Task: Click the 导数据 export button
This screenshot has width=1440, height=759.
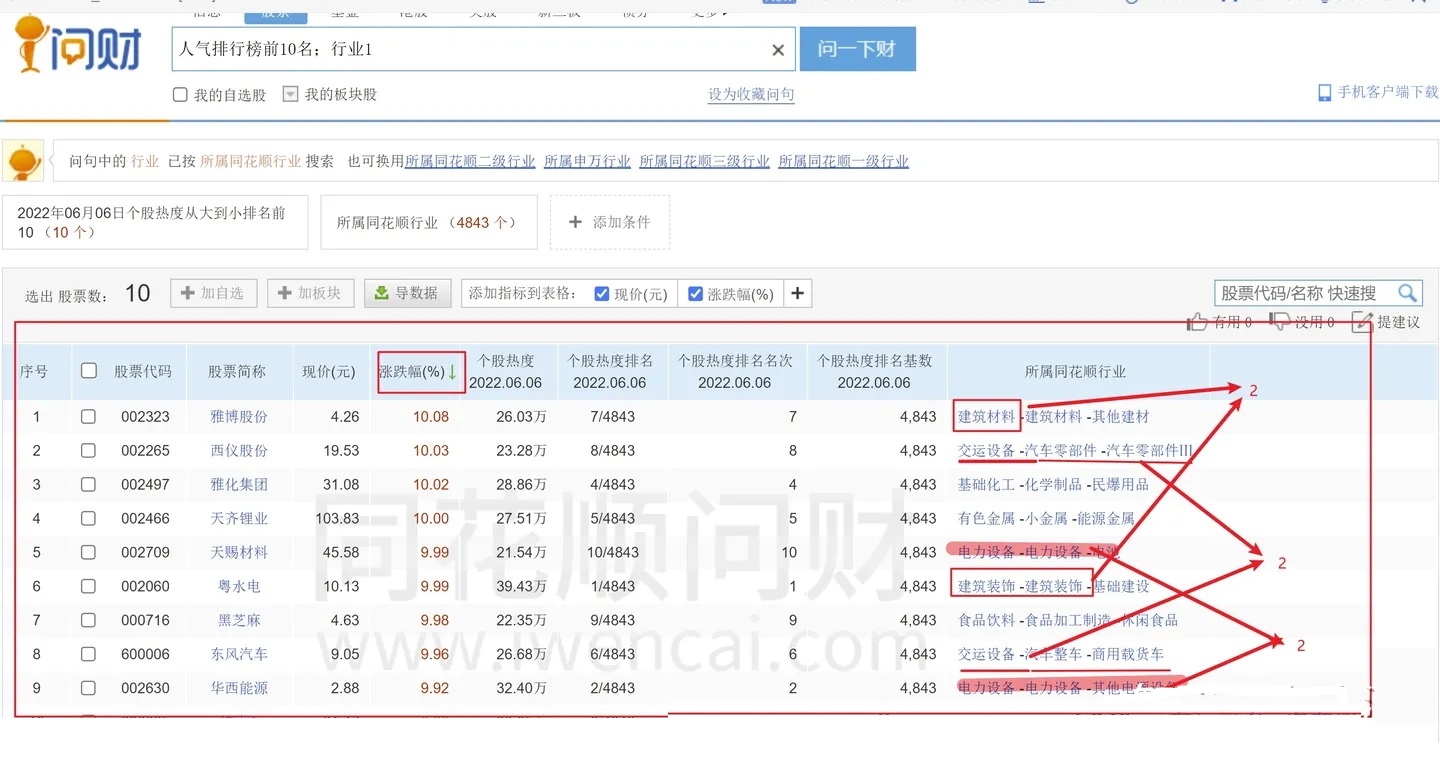Action: coord(407,293)
